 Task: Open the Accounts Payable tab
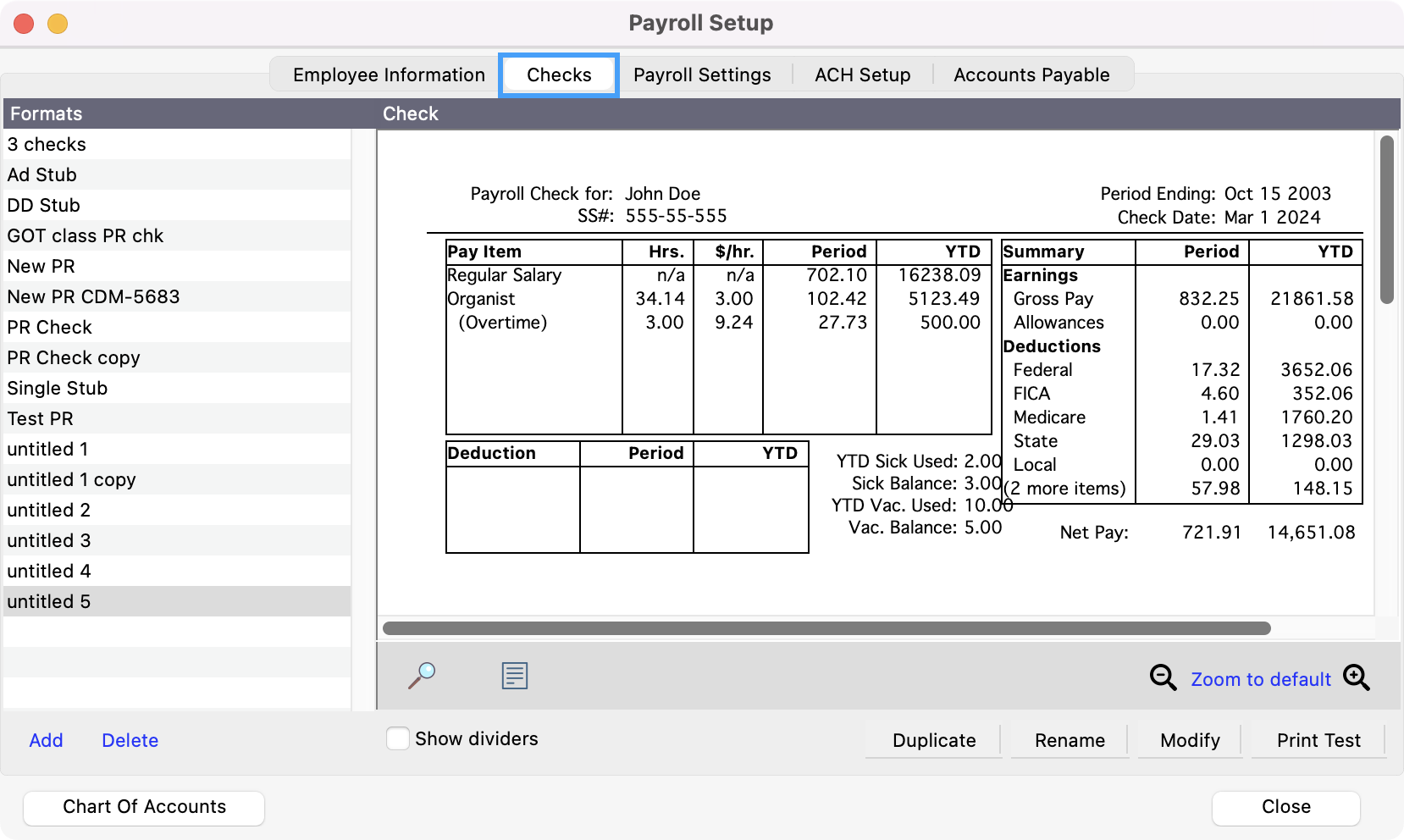[x=1031, y=75]
